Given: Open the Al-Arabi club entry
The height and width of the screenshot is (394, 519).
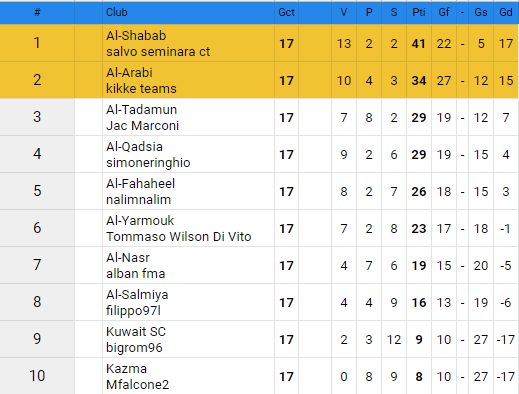Looking at the screenshot, I should [x=129, y=72].
